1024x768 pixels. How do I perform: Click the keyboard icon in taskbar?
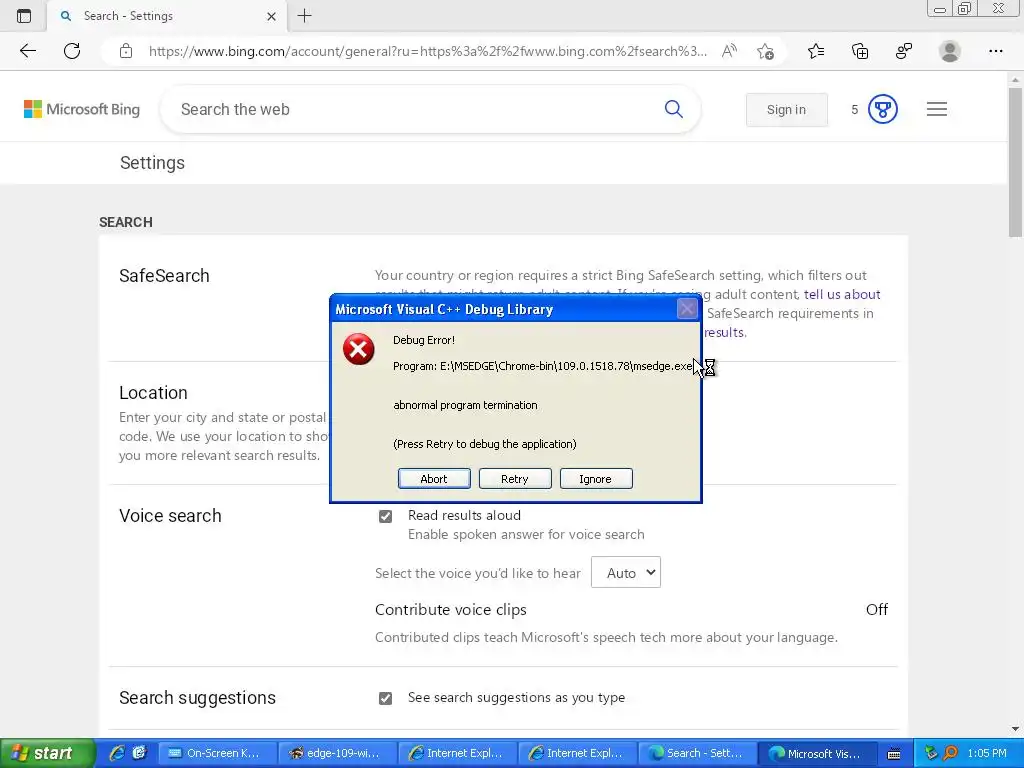point(894,754)
